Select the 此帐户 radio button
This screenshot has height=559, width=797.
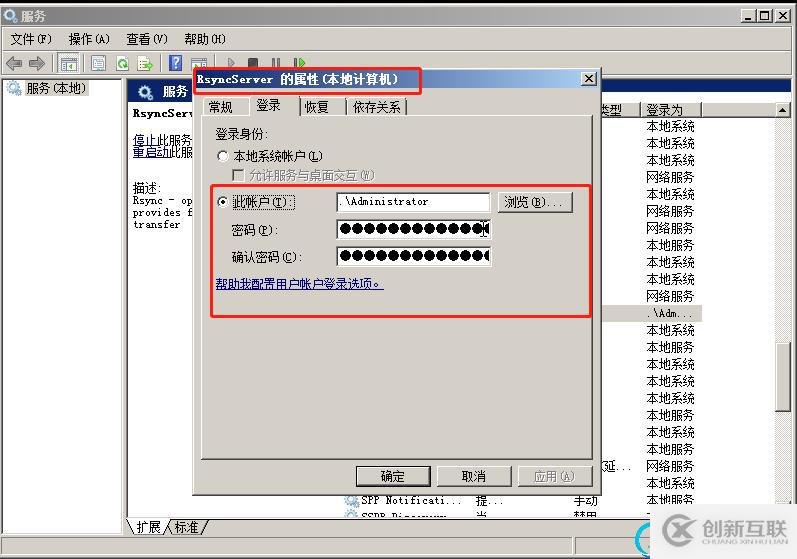click(222, 202)
